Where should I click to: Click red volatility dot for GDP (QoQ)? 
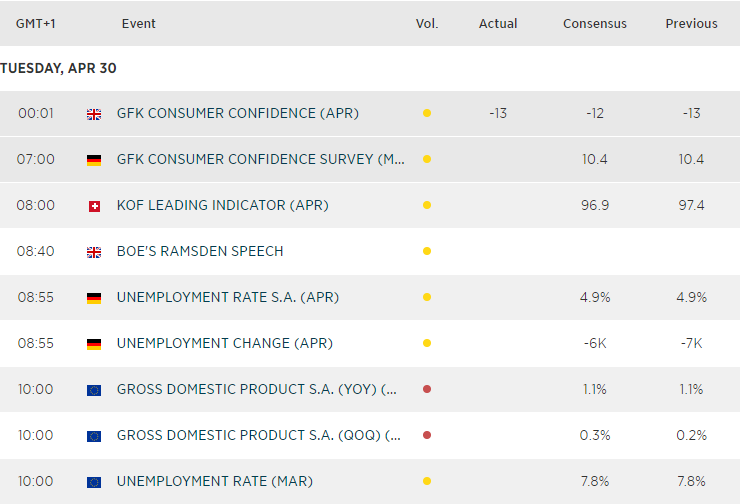click(427, 436)
